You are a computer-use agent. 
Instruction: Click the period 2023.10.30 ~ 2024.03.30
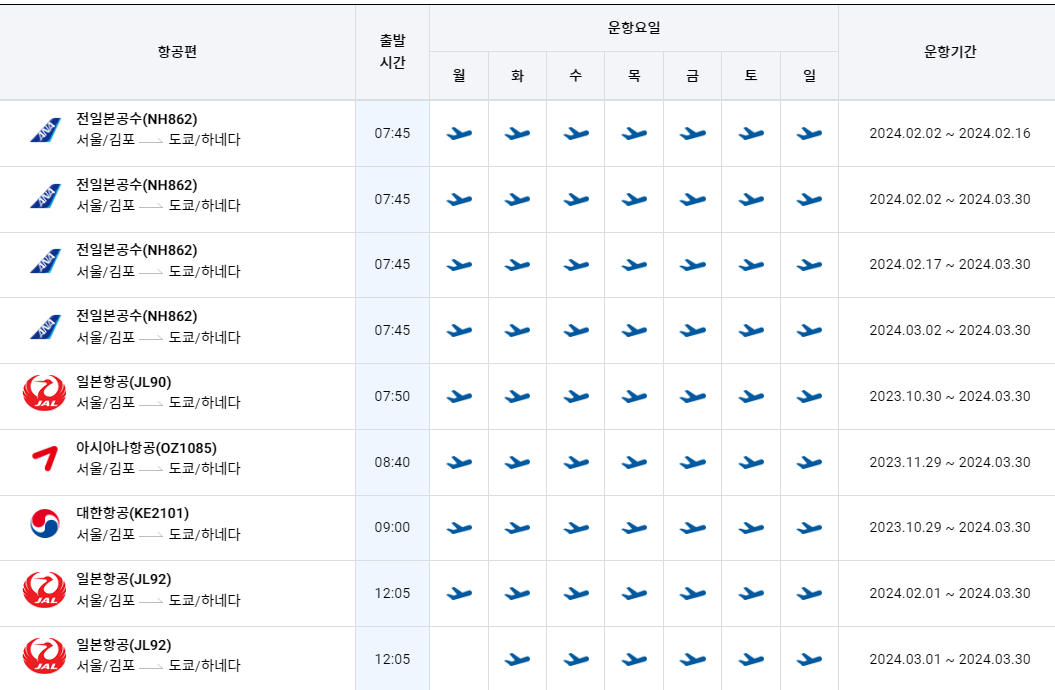[949, 396]
